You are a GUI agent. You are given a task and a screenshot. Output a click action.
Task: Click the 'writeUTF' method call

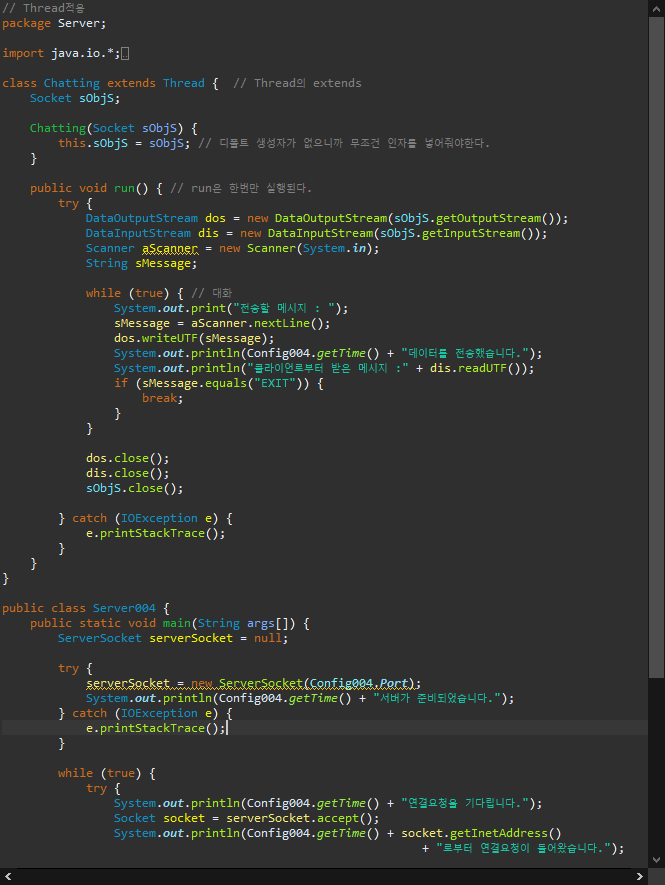[169, 339]
